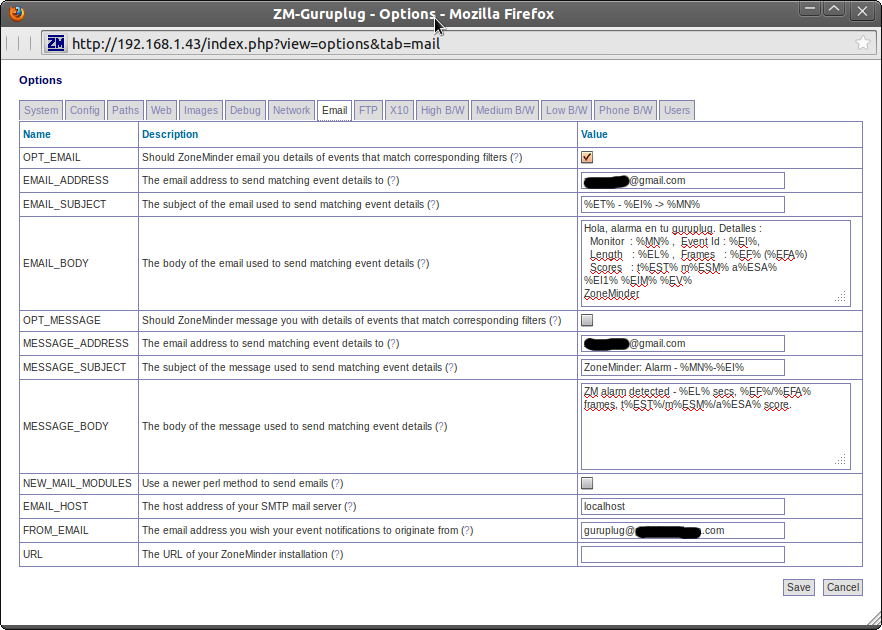Open help link for EMAIL_HOST
882x630 pixels.
coord(350,506)
